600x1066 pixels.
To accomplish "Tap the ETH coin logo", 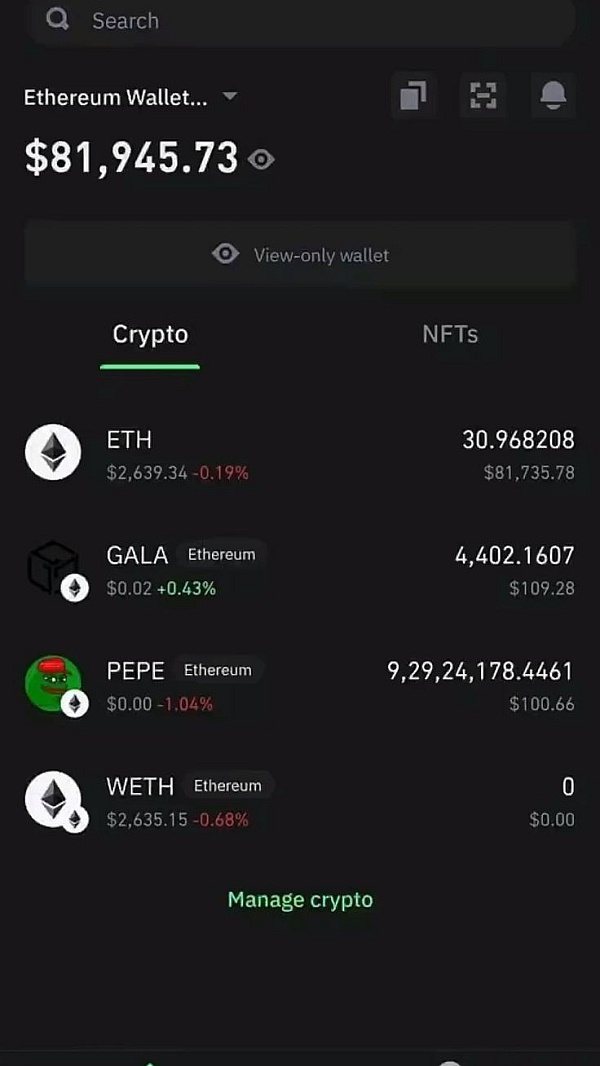I will click(53, 454).
